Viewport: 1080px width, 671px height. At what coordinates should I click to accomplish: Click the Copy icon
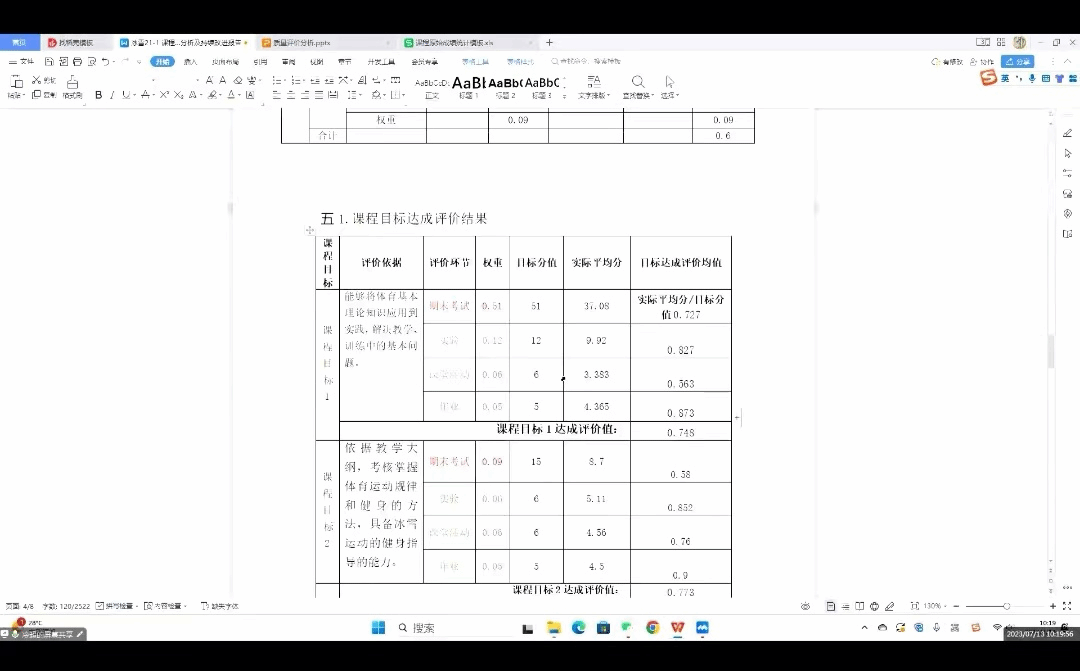click(x=37, y=94)
